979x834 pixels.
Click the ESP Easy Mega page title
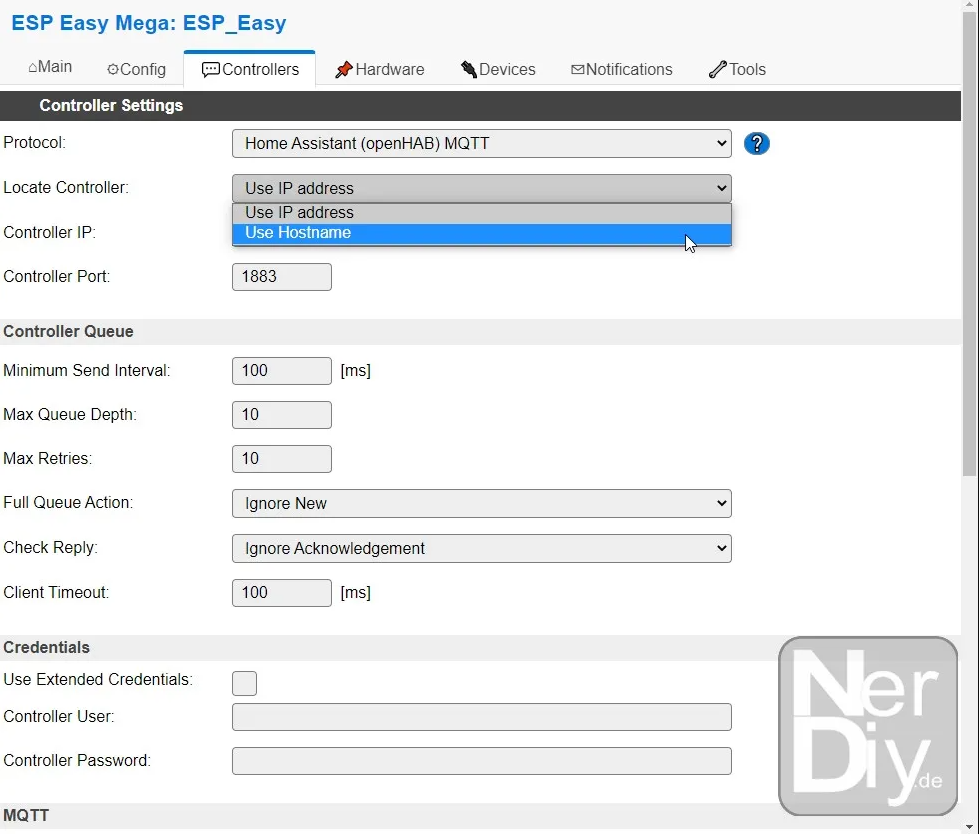[x=149, y=23]
